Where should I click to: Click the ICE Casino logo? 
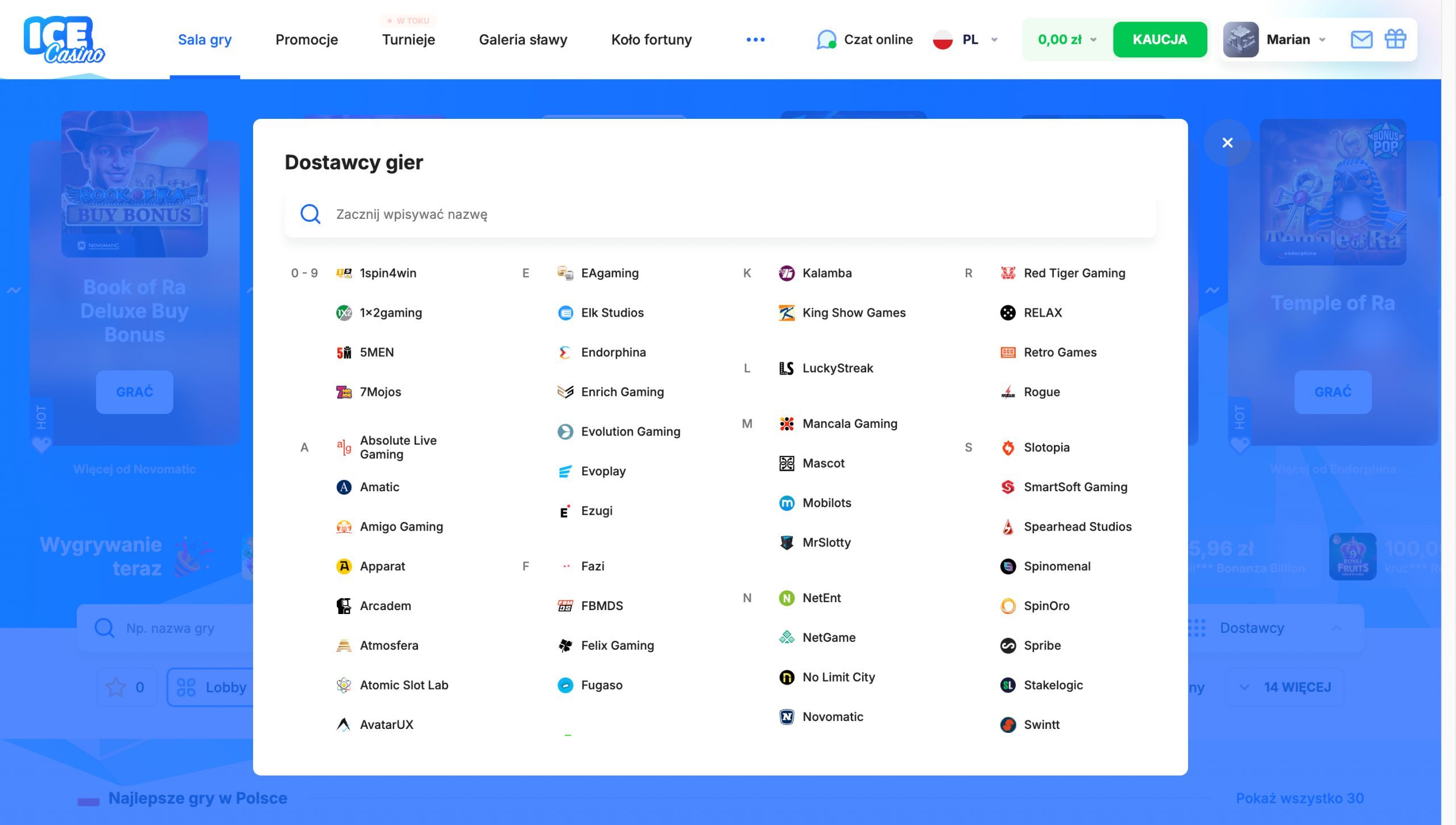[x=64, y=40]
